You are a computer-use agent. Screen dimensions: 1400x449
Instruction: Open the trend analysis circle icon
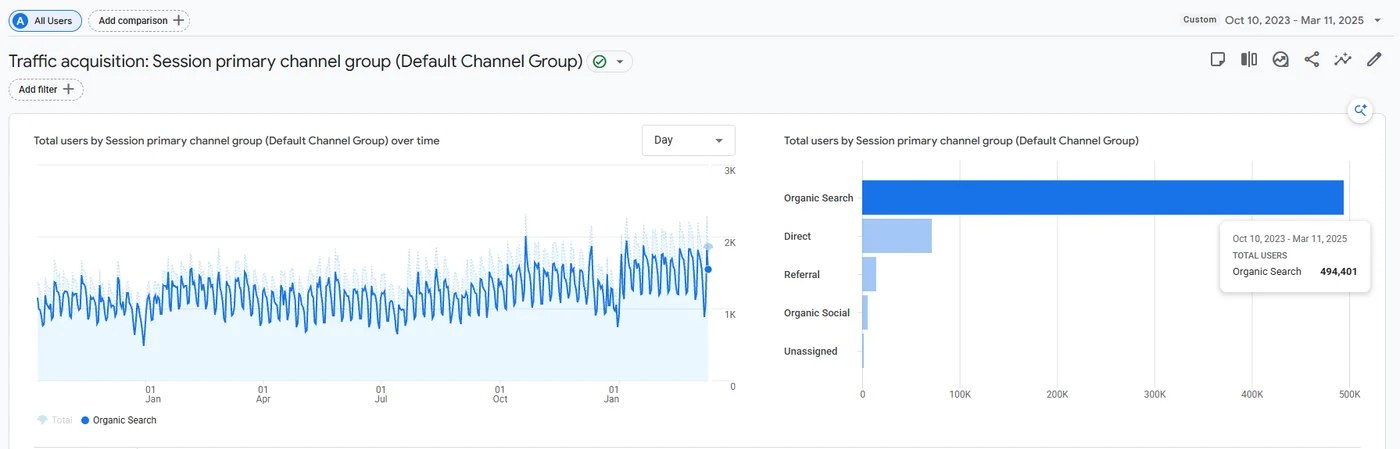click(x=1280, y=60)
